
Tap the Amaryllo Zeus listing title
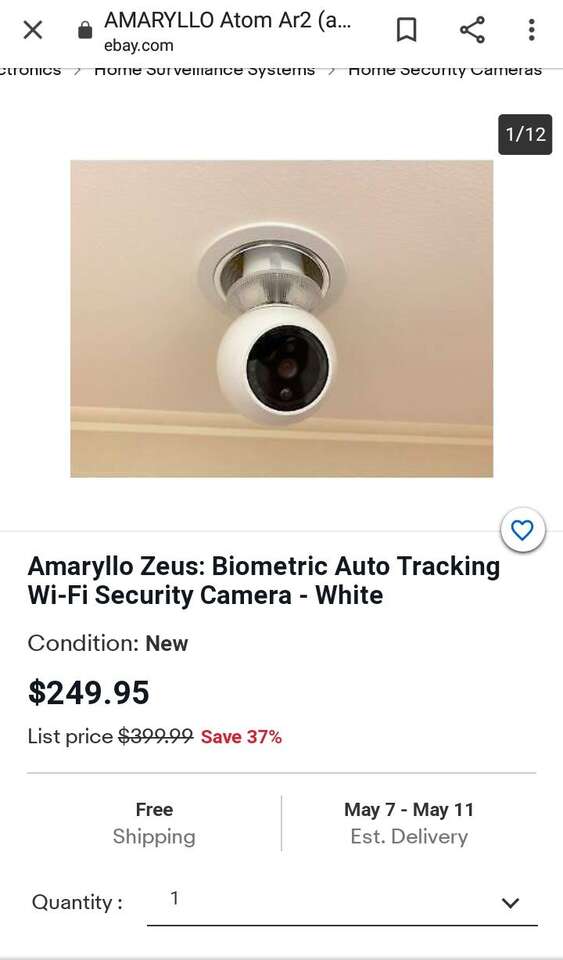tap(264, 580)
